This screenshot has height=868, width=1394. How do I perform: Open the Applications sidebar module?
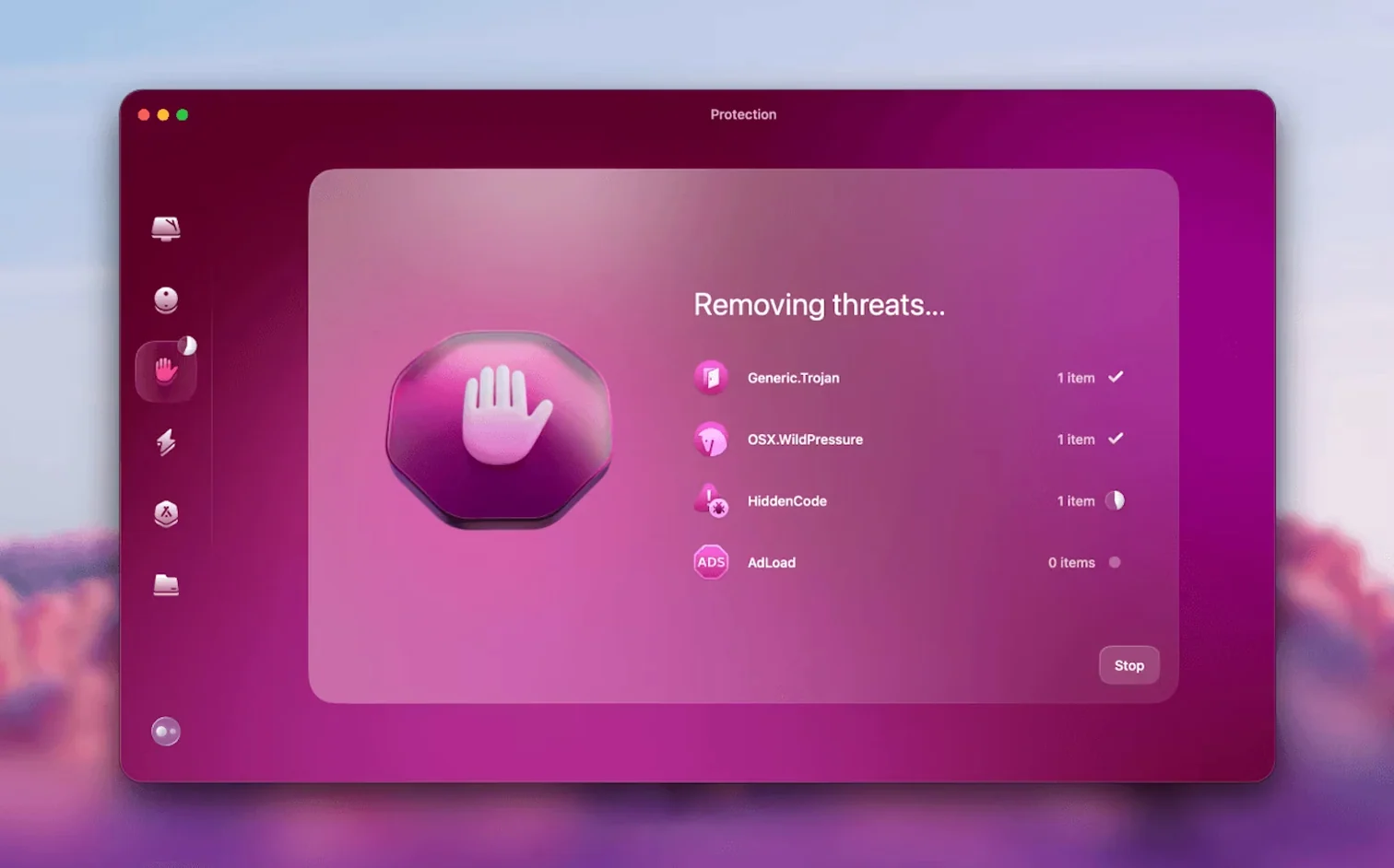[166, 513]
